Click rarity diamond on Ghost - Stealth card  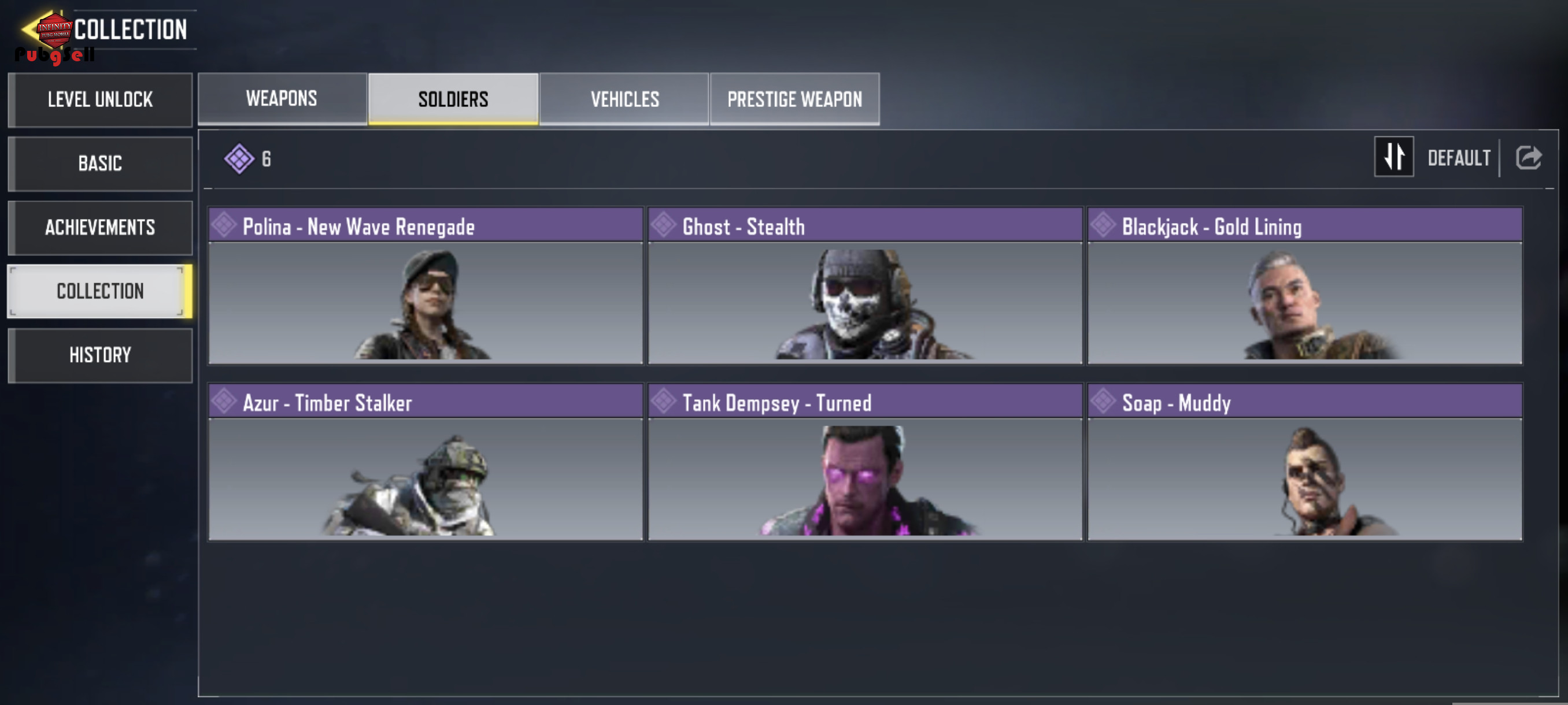(x=664, y=226)
